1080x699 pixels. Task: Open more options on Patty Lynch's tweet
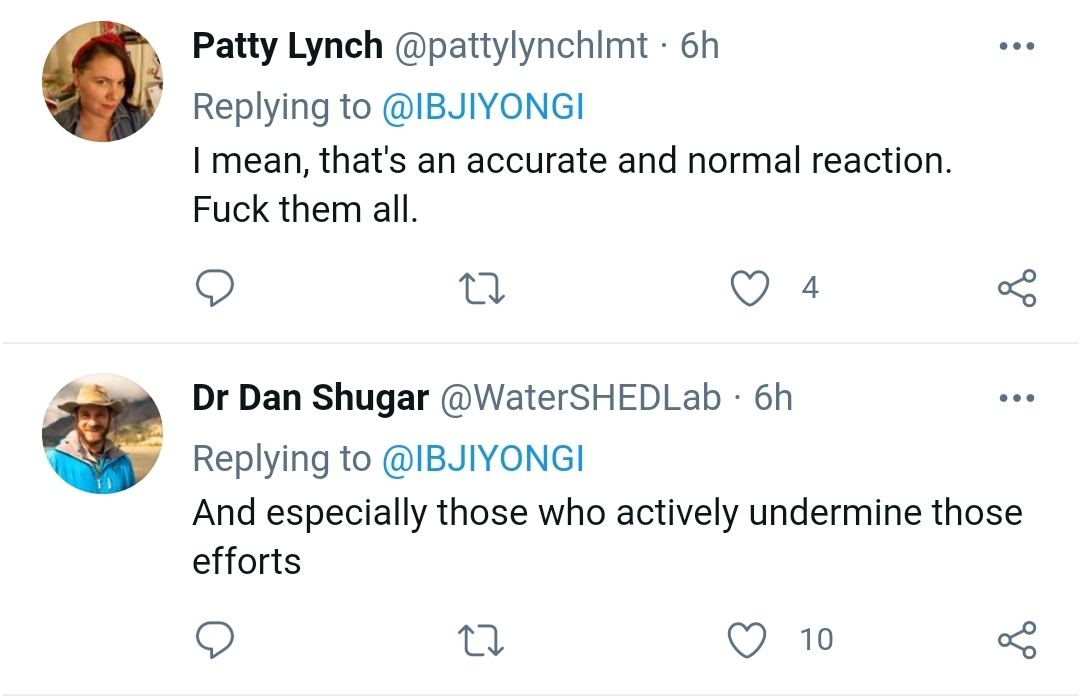(x=1017, y=46)
